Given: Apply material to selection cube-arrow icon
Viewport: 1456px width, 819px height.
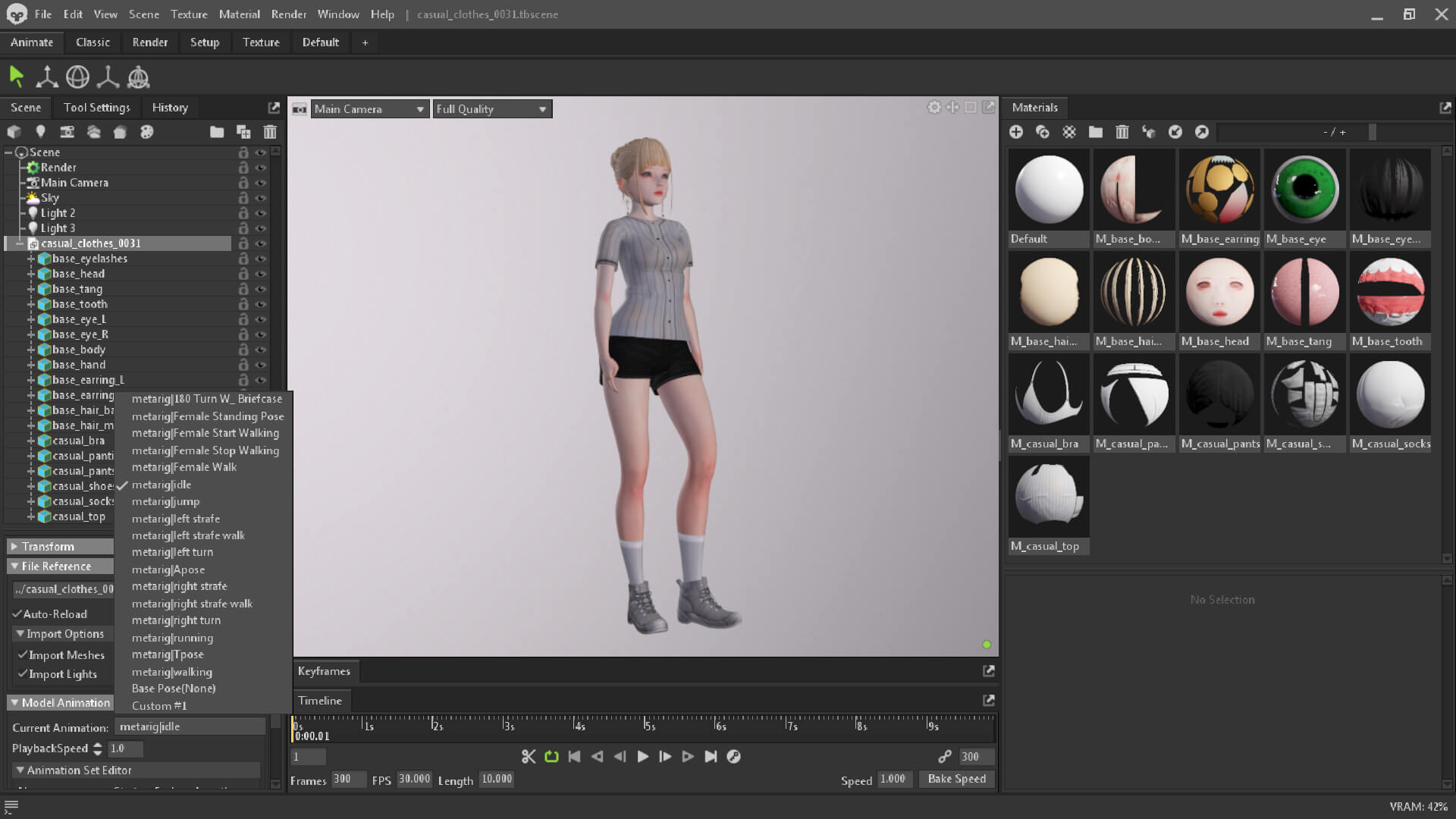Looking at the screenshot, I should [x=1149, y=132].
